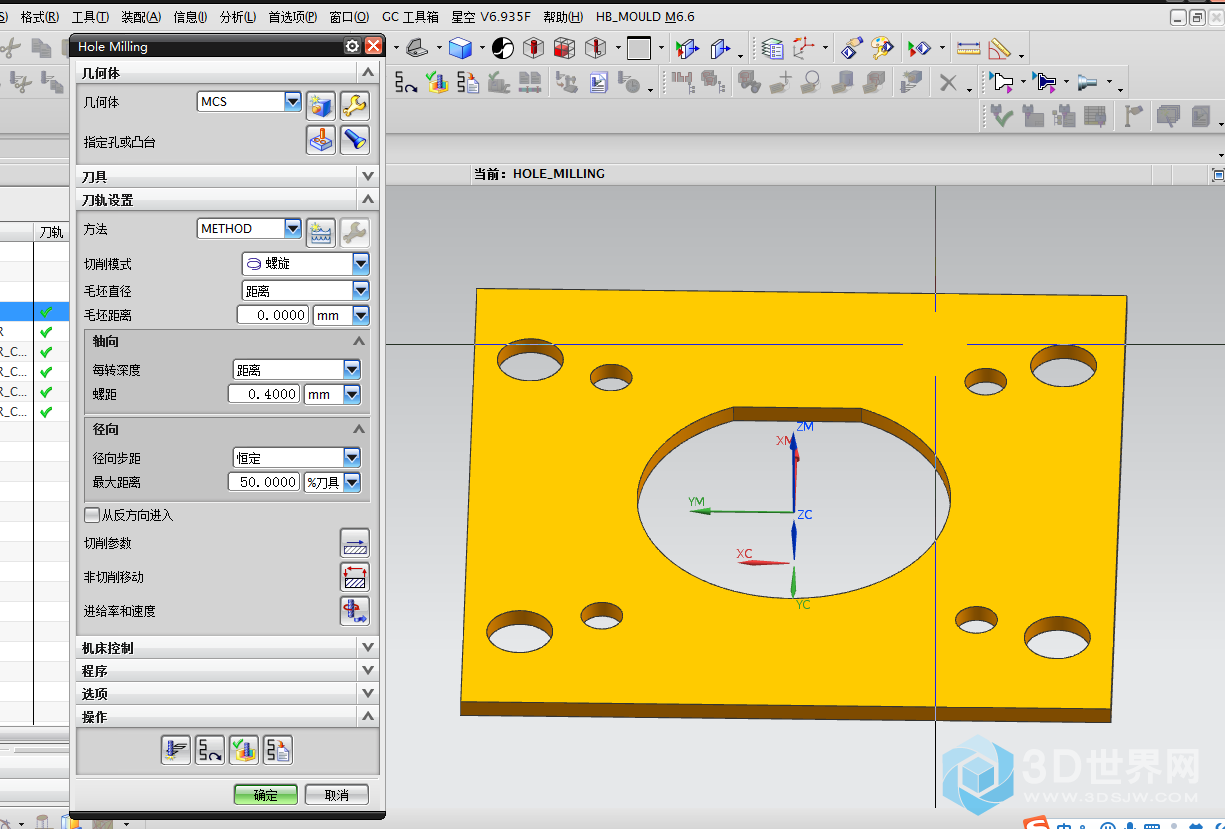This screenshot has width=1225, height=829.
Task: Click the blue shaded cube render style icon
Action: point(460,48)
